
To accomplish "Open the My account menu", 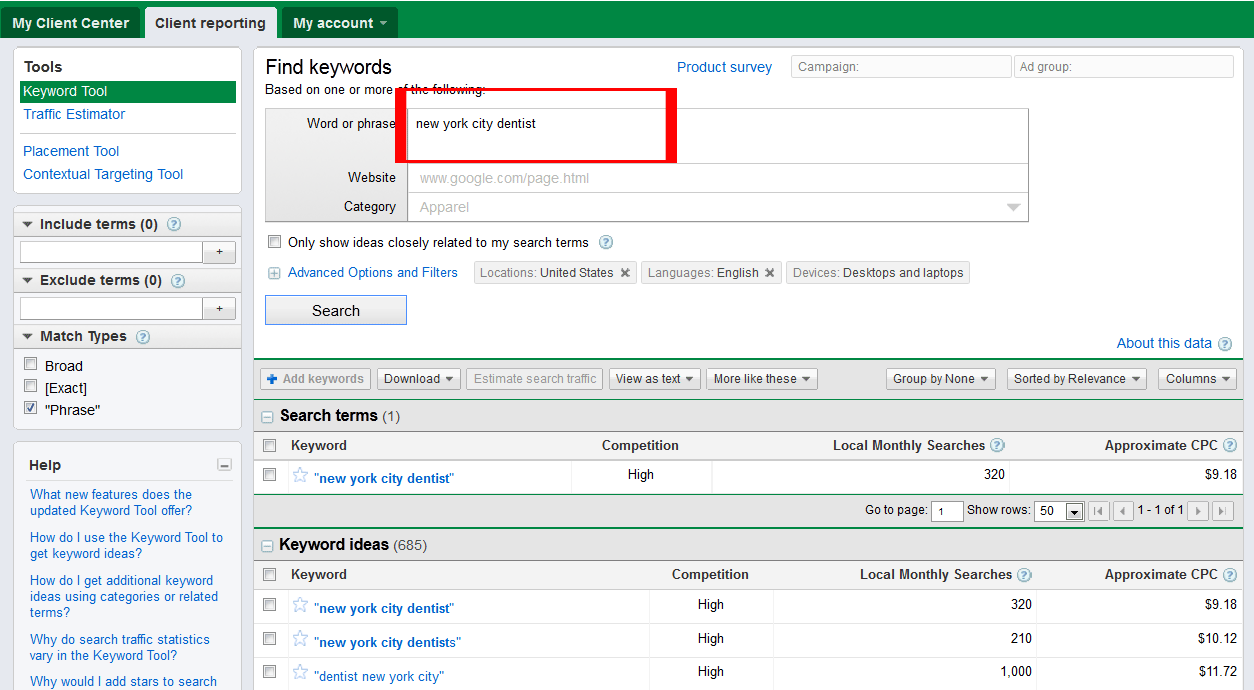I will pyautogui.click(x=339, y=23).
